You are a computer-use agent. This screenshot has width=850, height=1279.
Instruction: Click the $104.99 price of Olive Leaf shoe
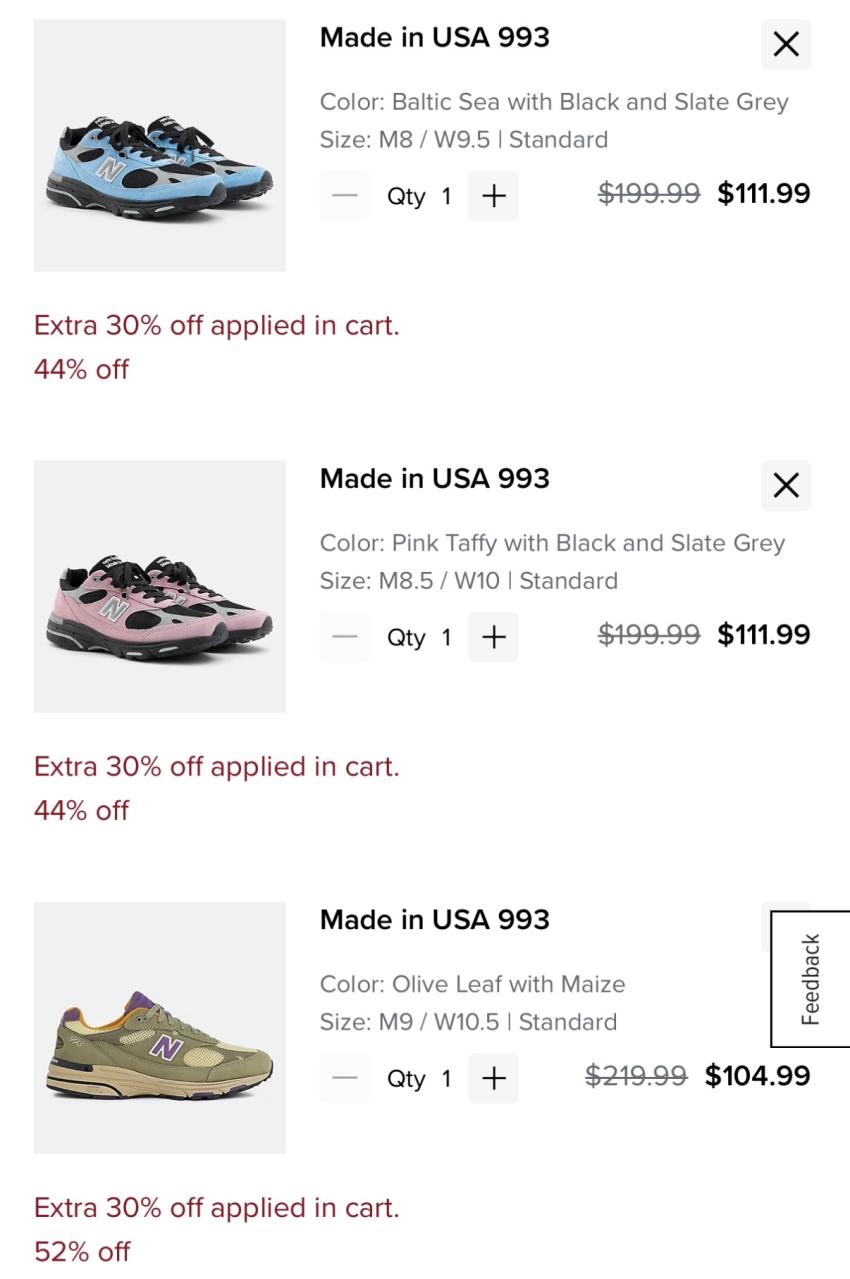tap(757, 1075)
